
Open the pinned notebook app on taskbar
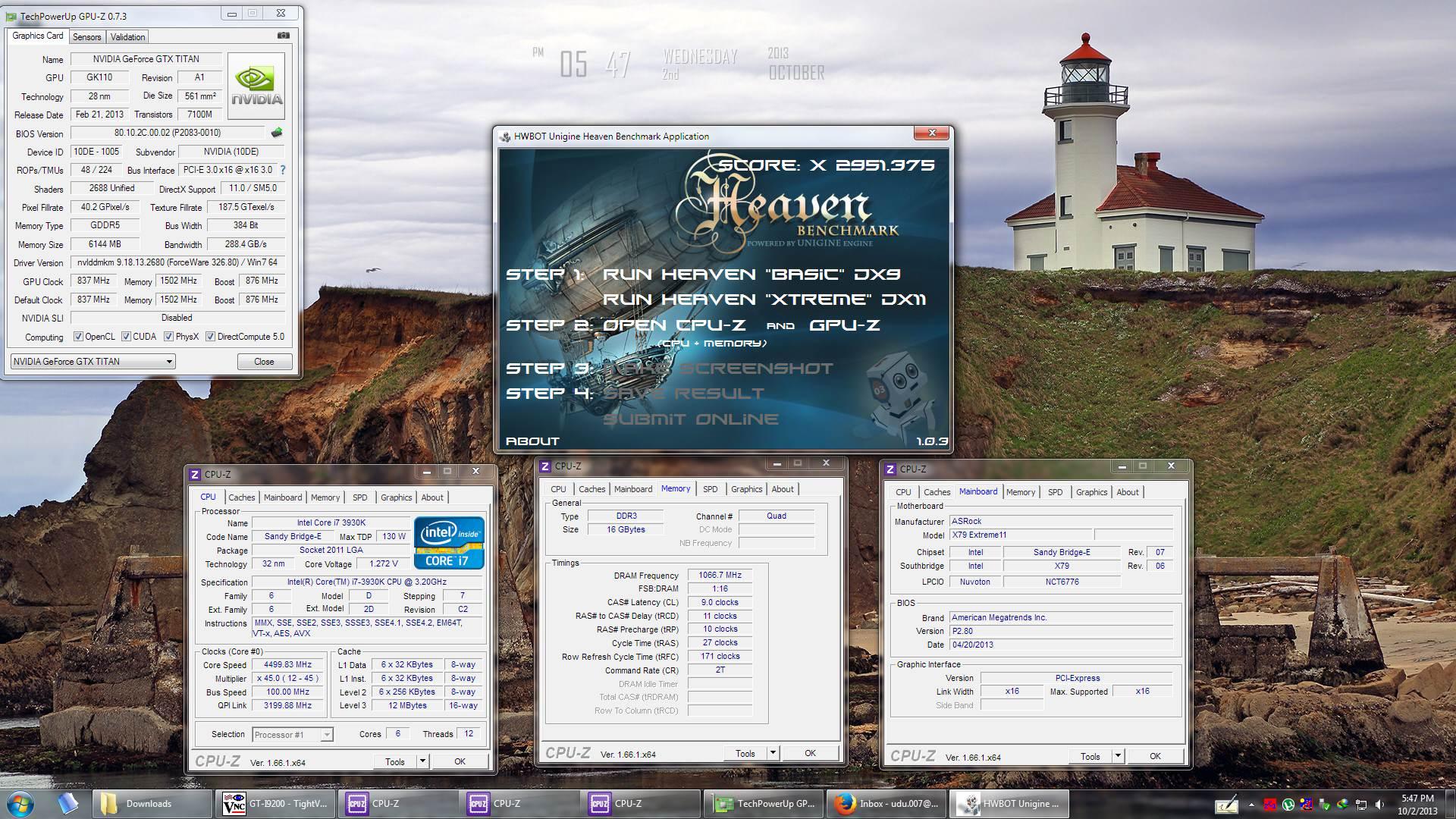pos(67,804)
